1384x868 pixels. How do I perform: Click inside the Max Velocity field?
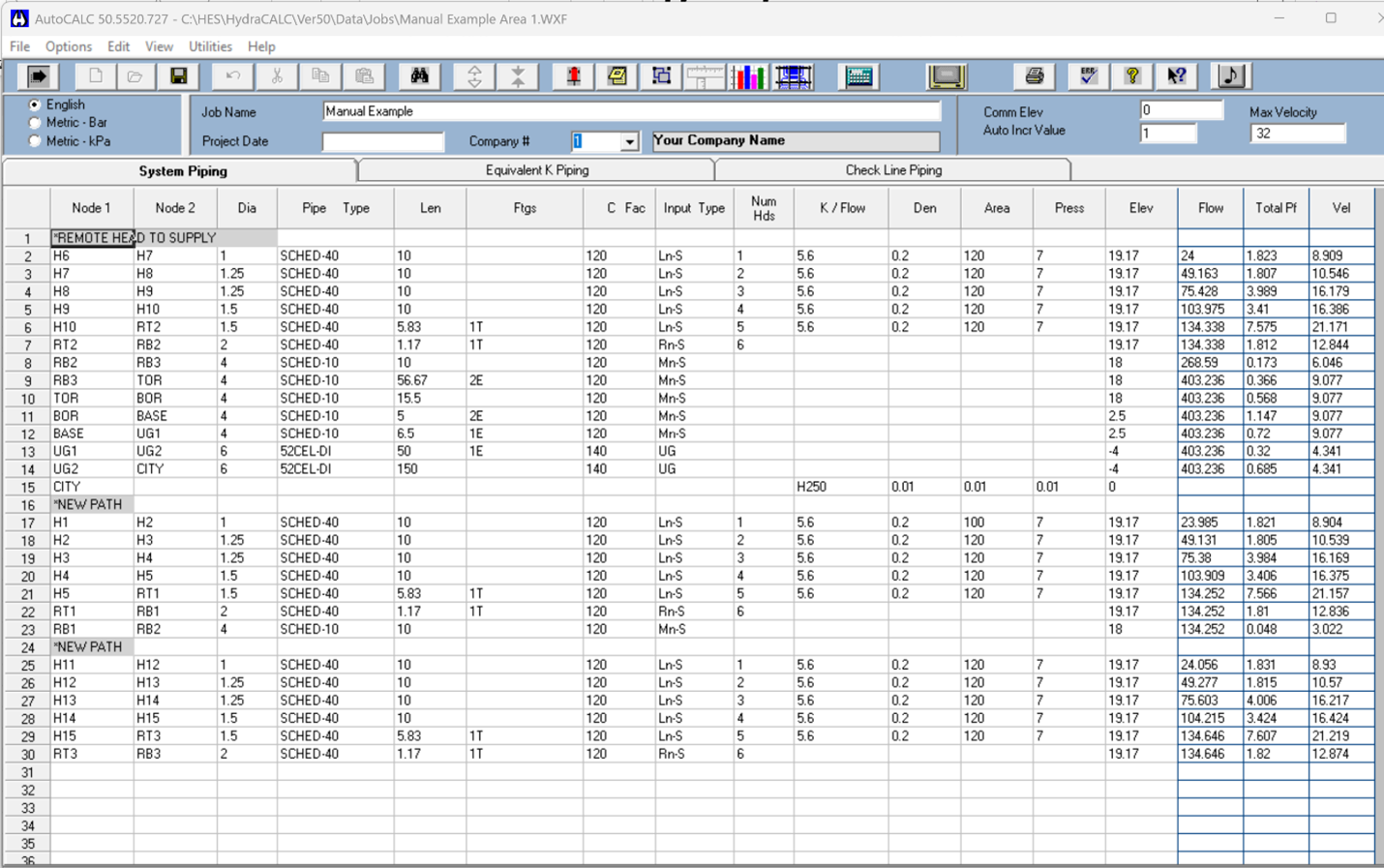(1297, 133)
